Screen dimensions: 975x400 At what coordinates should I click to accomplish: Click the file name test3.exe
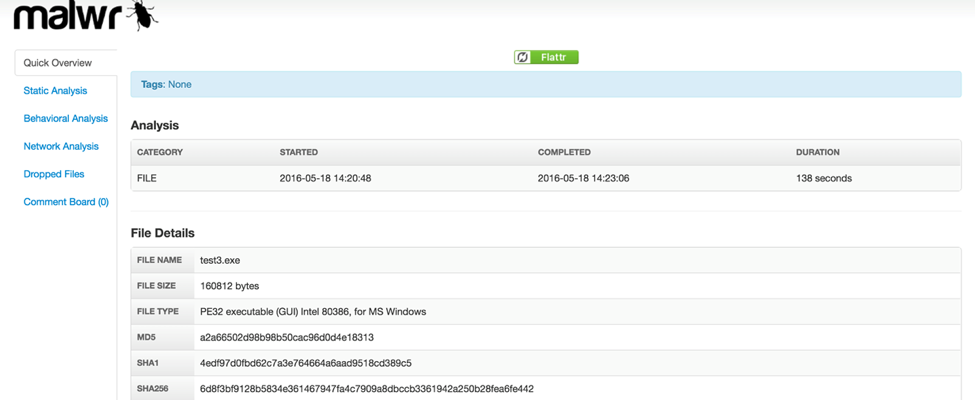[220, 261]
